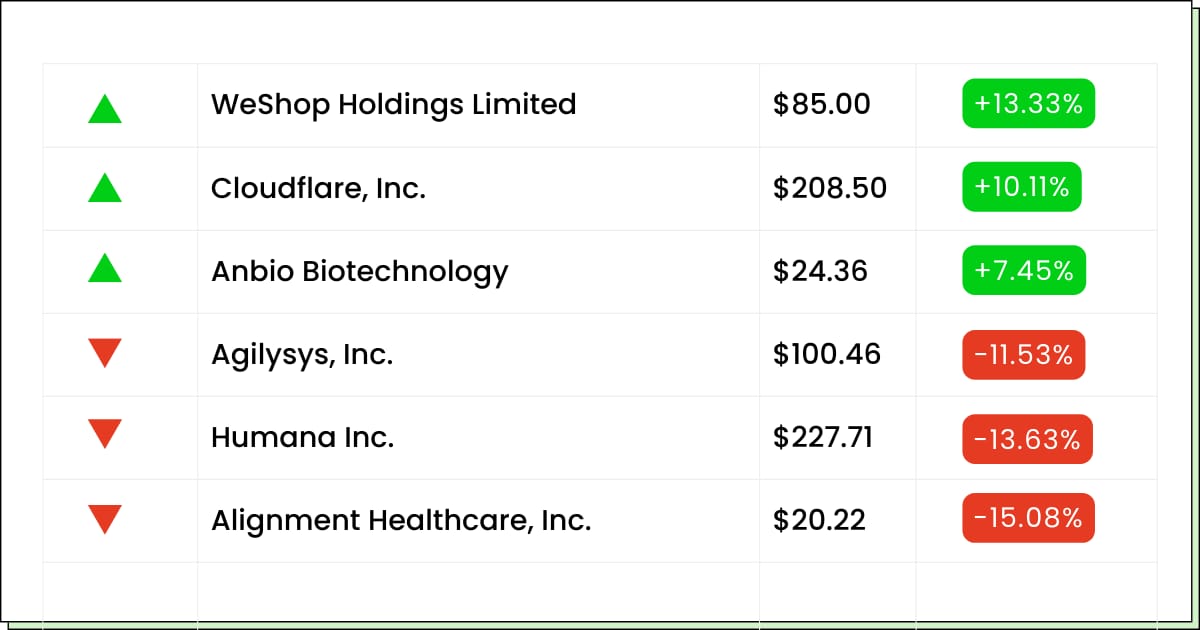1200x630 pixels.
Task: Click the red down arrow beside Alignment Healthcare
Action: point(105,518)
